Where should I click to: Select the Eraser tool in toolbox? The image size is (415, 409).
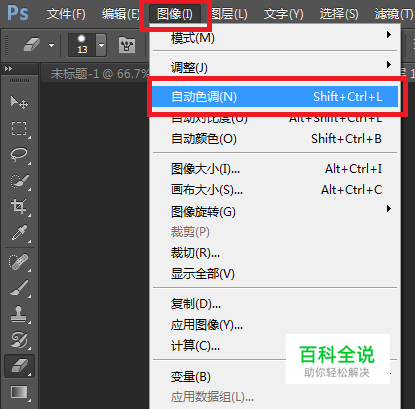tap(19, 366)
